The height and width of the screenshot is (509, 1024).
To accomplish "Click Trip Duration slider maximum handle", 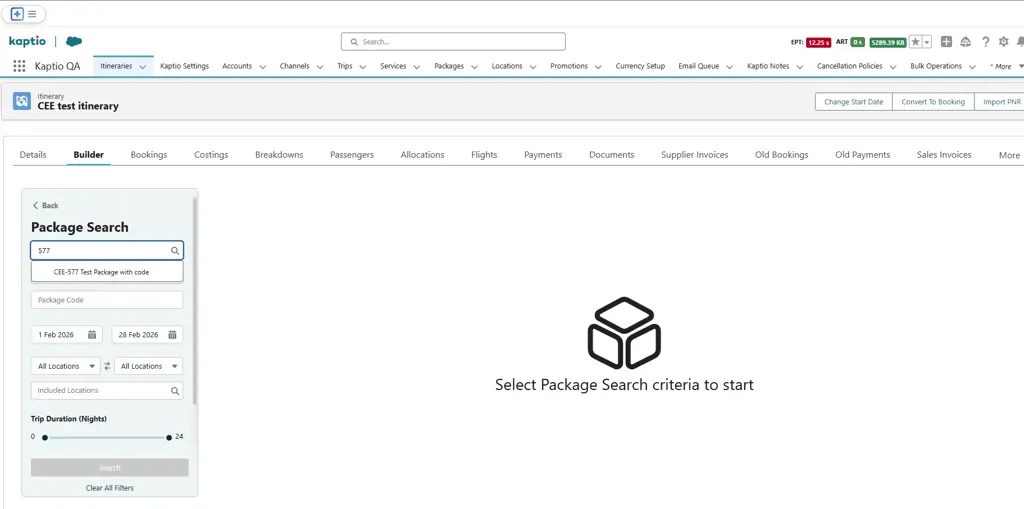I will 169,437.
